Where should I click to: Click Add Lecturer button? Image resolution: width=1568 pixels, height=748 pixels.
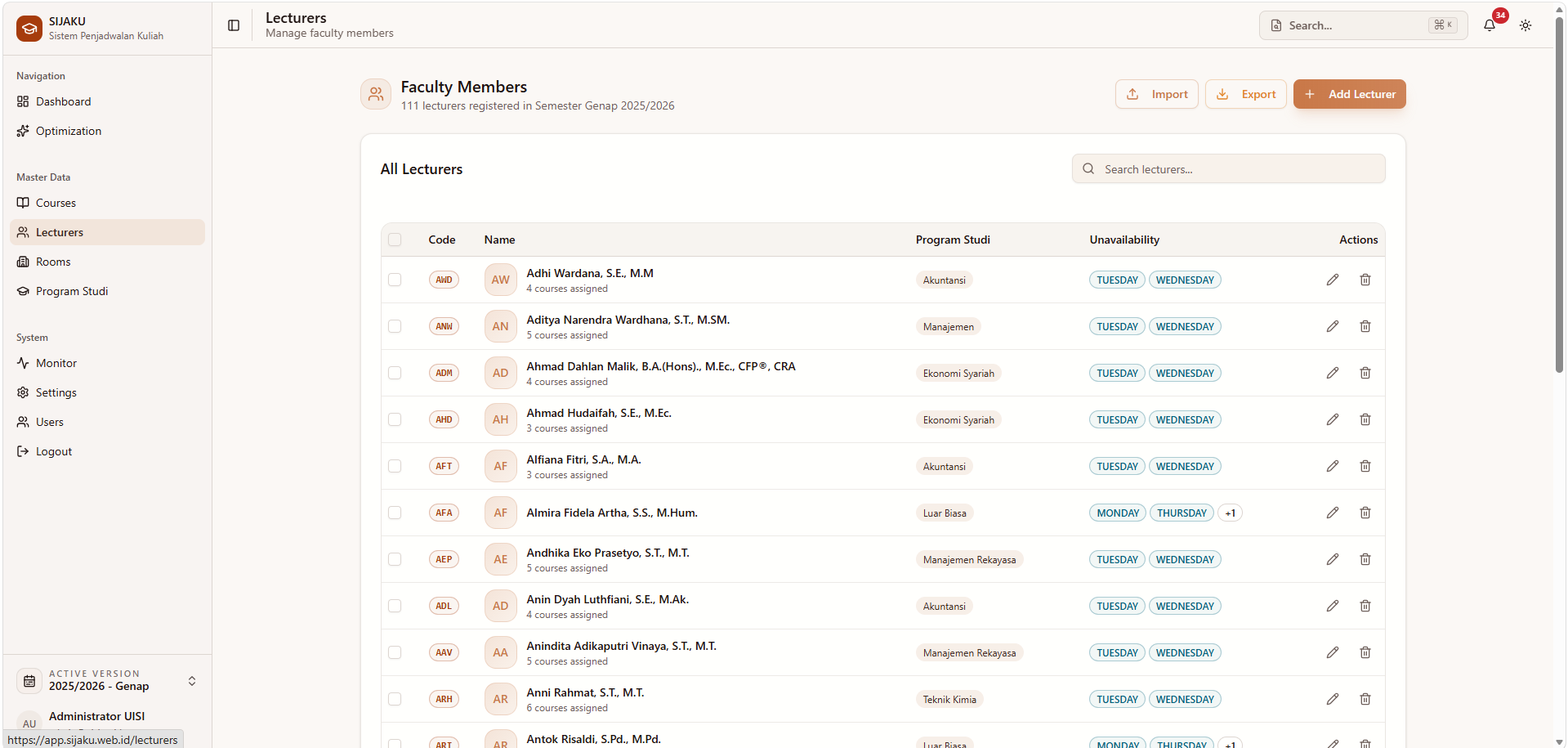click(x=1349, y=94)
